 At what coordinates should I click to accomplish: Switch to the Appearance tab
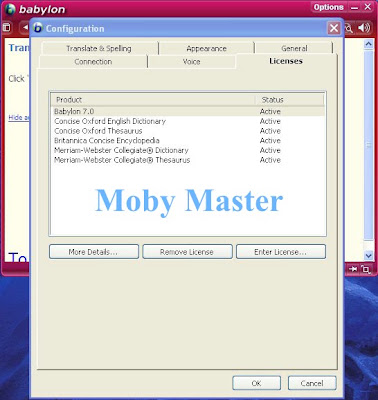[206, 48]
